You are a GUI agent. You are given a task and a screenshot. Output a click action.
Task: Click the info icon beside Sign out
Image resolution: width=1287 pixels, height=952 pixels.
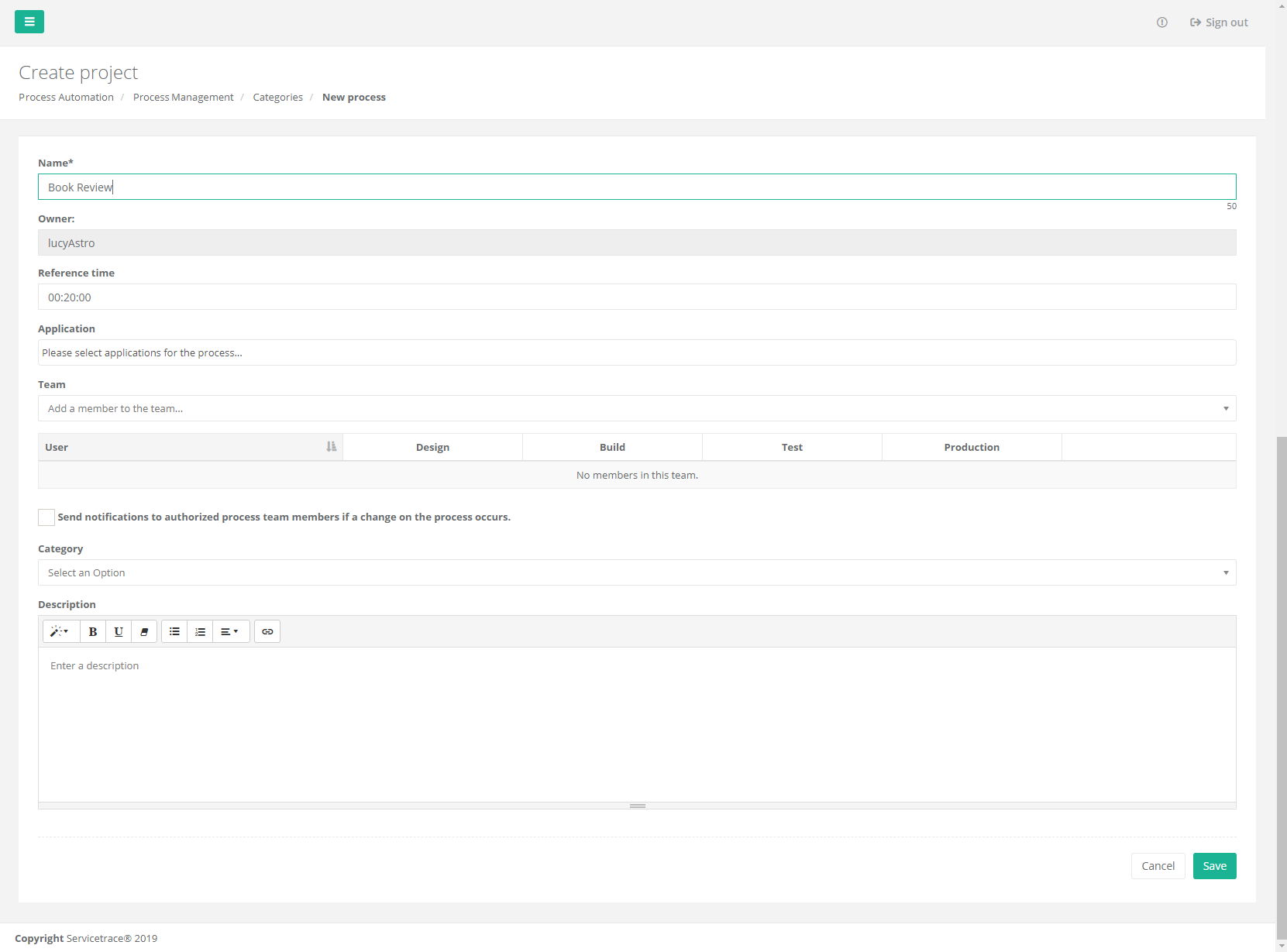1161,22
